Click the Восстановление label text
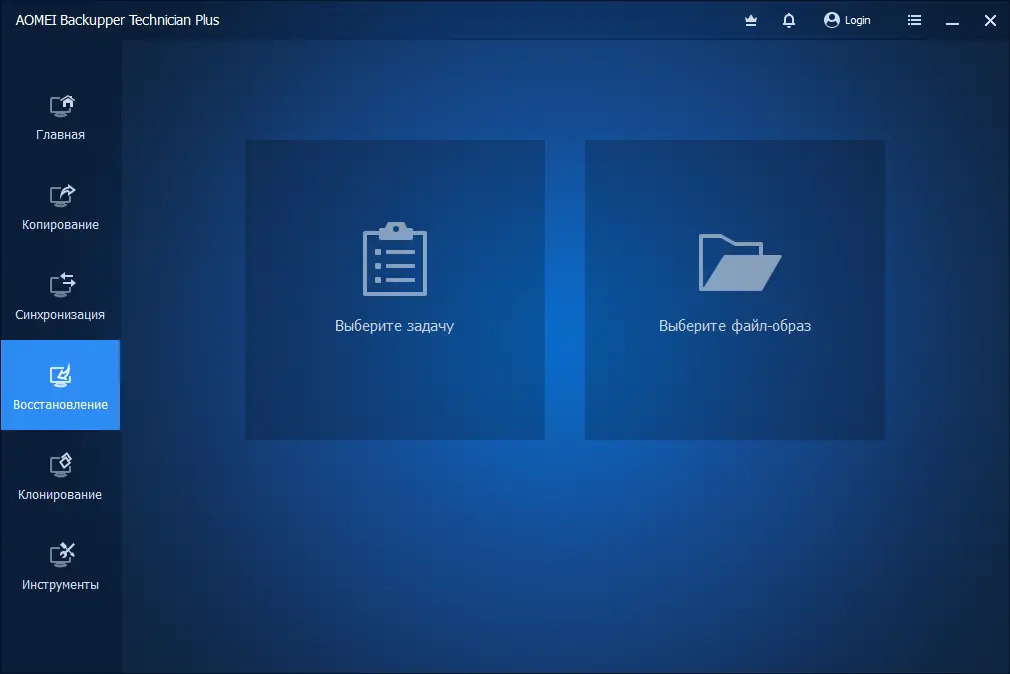Screen dimensions: 1010x674 [60, 404]
